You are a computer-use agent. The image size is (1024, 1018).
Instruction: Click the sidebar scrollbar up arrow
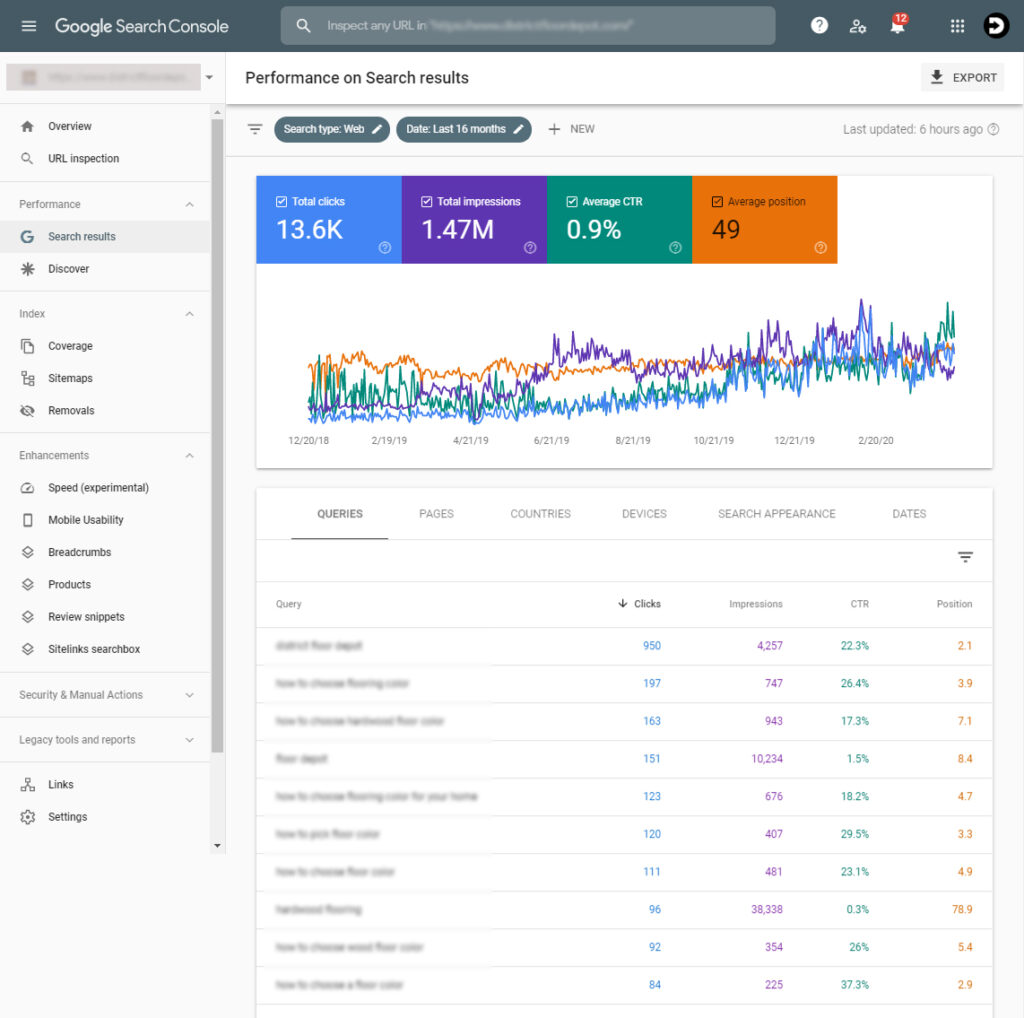tap(217, 112)
